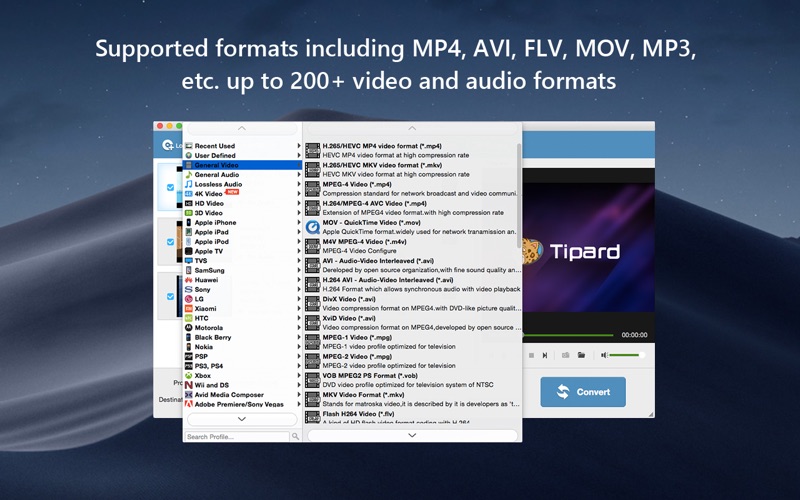800x500 pixels.
Task: Adjust the green volume slider
Action: pyautogui.click(x=627, y=355)
